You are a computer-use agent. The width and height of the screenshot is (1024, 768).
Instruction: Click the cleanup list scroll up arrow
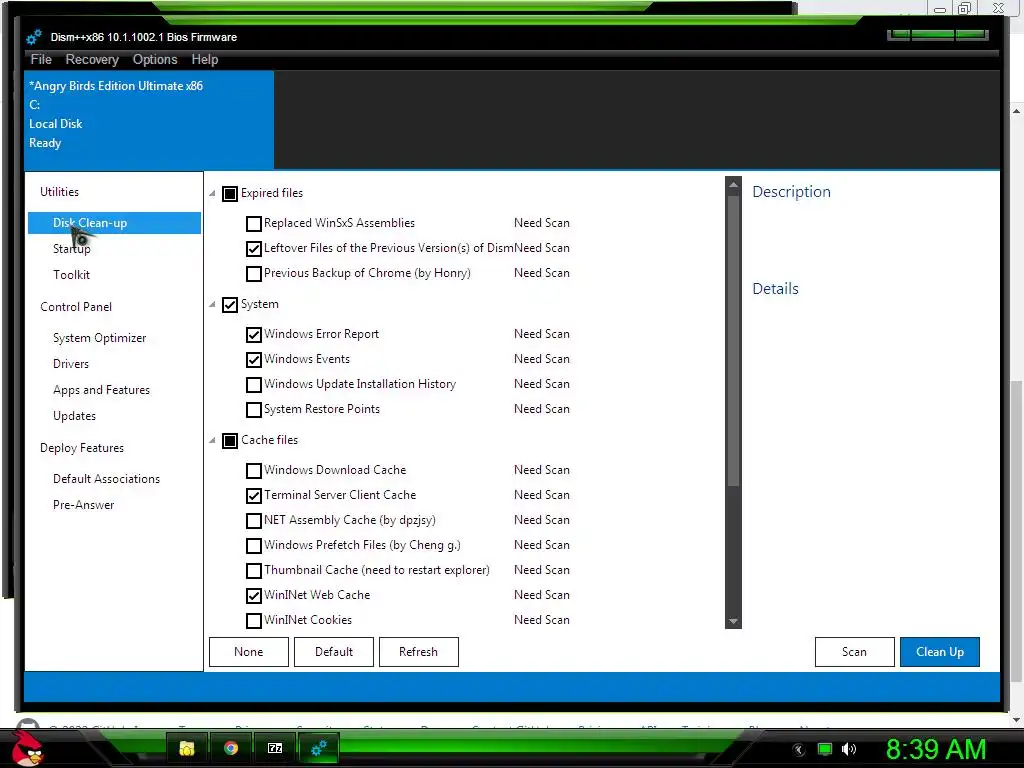pyautogui.click(x=733, y=185)
